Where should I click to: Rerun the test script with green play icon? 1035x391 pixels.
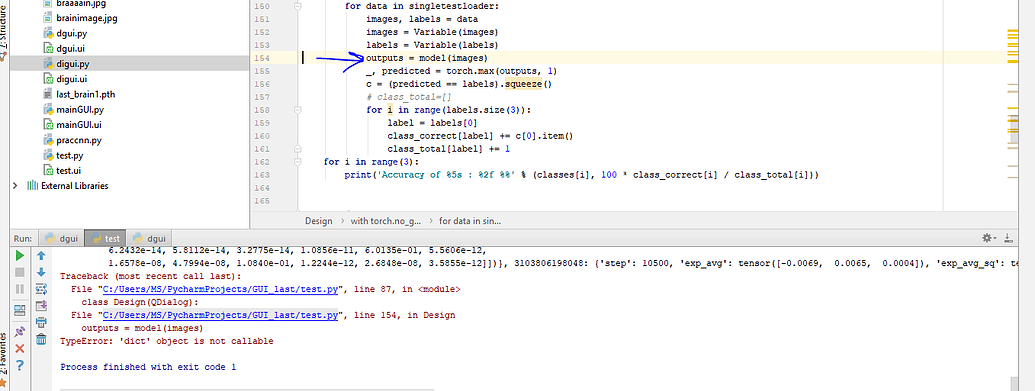click(19, 255)
